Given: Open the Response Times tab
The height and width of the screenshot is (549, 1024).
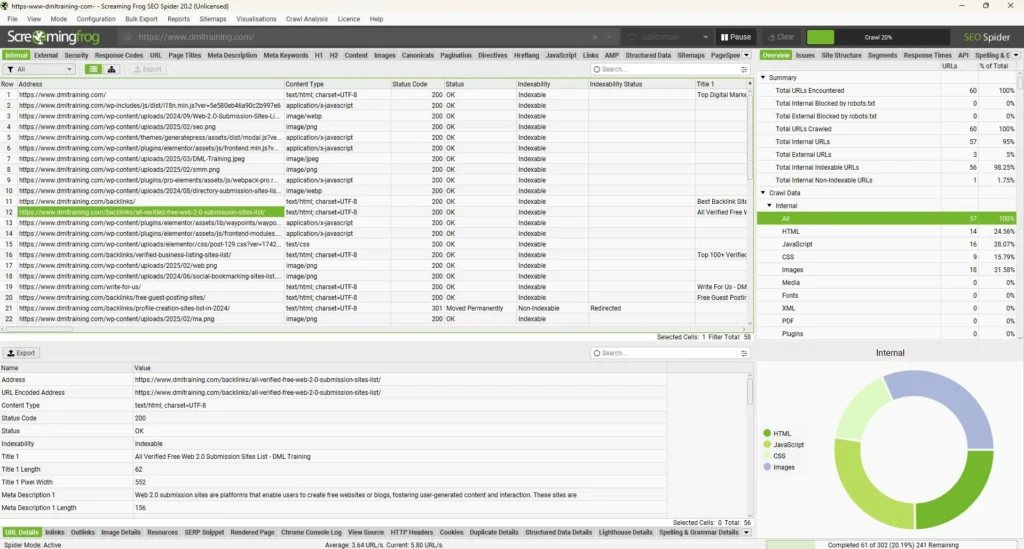Looking at the screenshot, I should [927, 55].
